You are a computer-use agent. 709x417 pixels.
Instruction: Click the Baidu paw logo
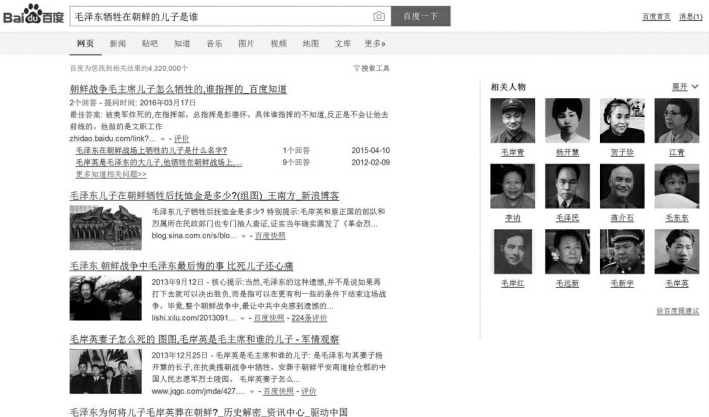tap(33, 15)
